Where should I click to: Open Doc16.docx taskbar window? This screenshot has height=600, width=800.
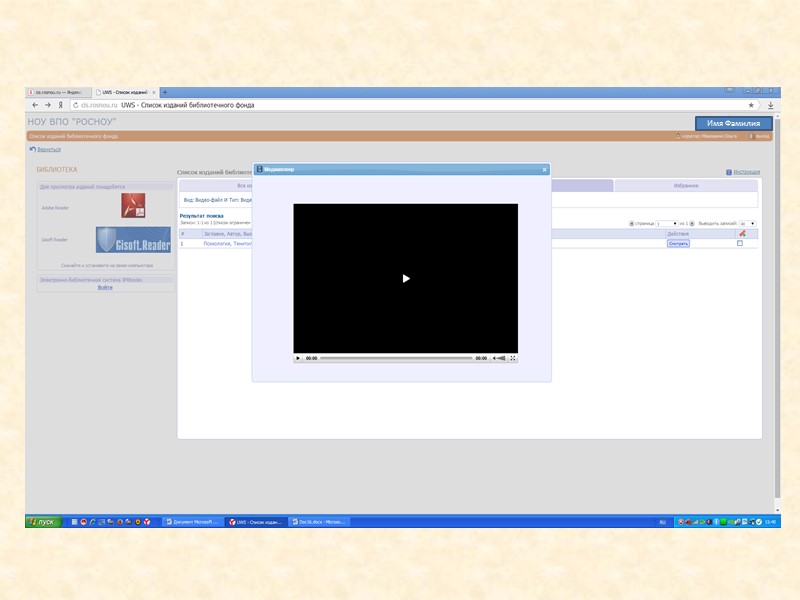(318, 522)
